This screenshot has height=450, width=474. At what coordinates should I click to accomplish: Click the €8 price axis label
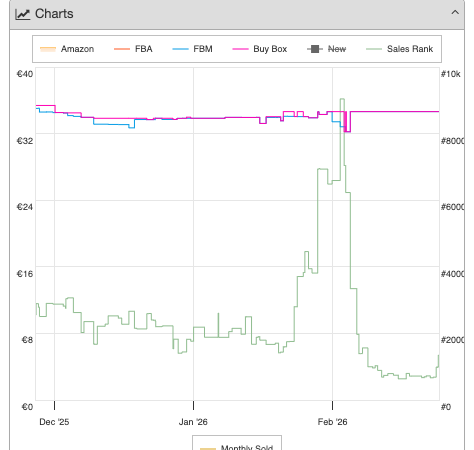point(27,340)
